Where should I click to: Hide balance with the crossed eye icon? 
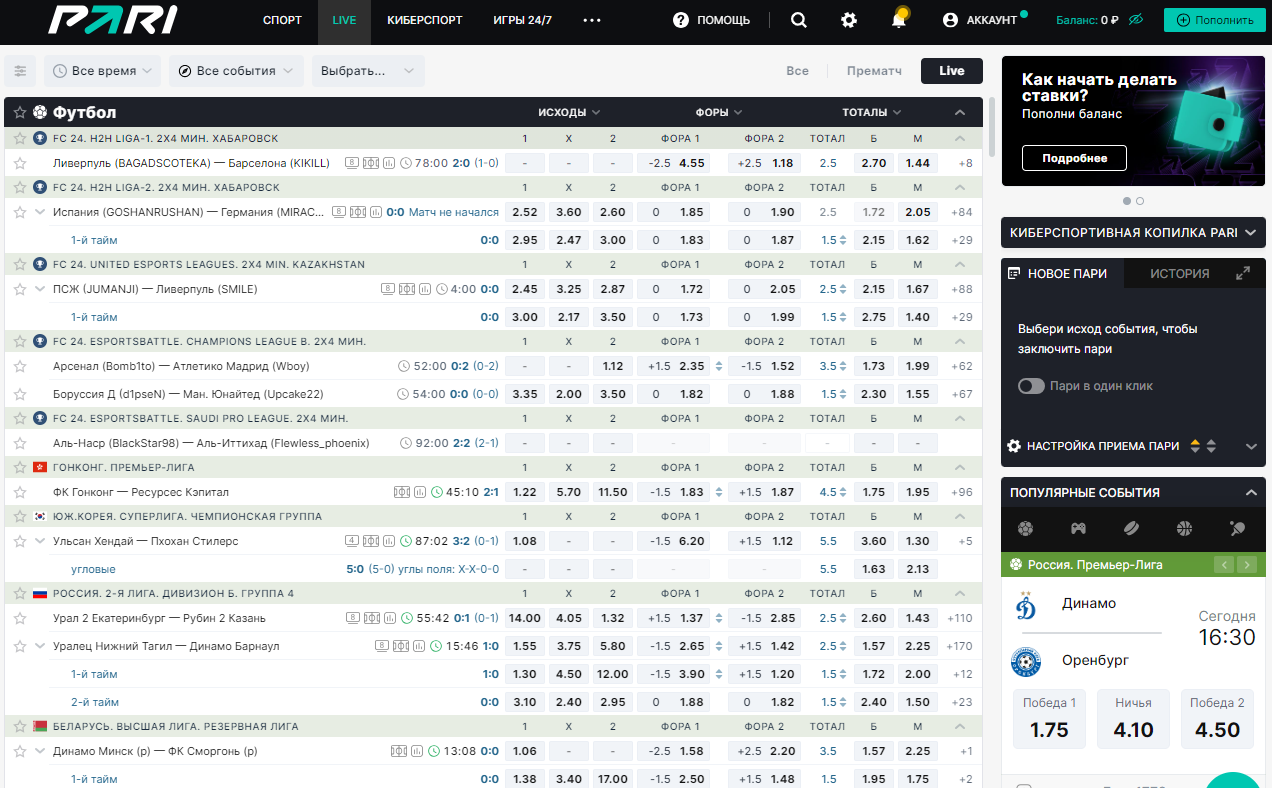click(1135, 20)
